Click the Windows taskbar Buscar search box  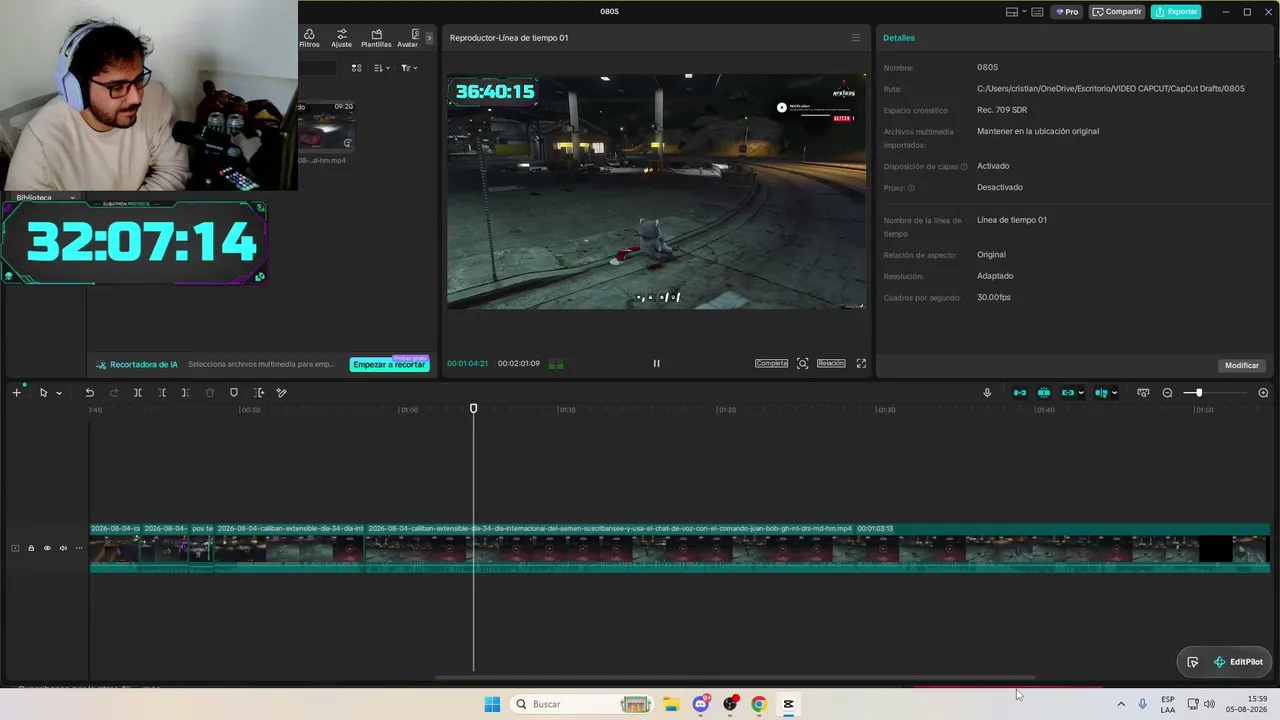pos(584,704)
